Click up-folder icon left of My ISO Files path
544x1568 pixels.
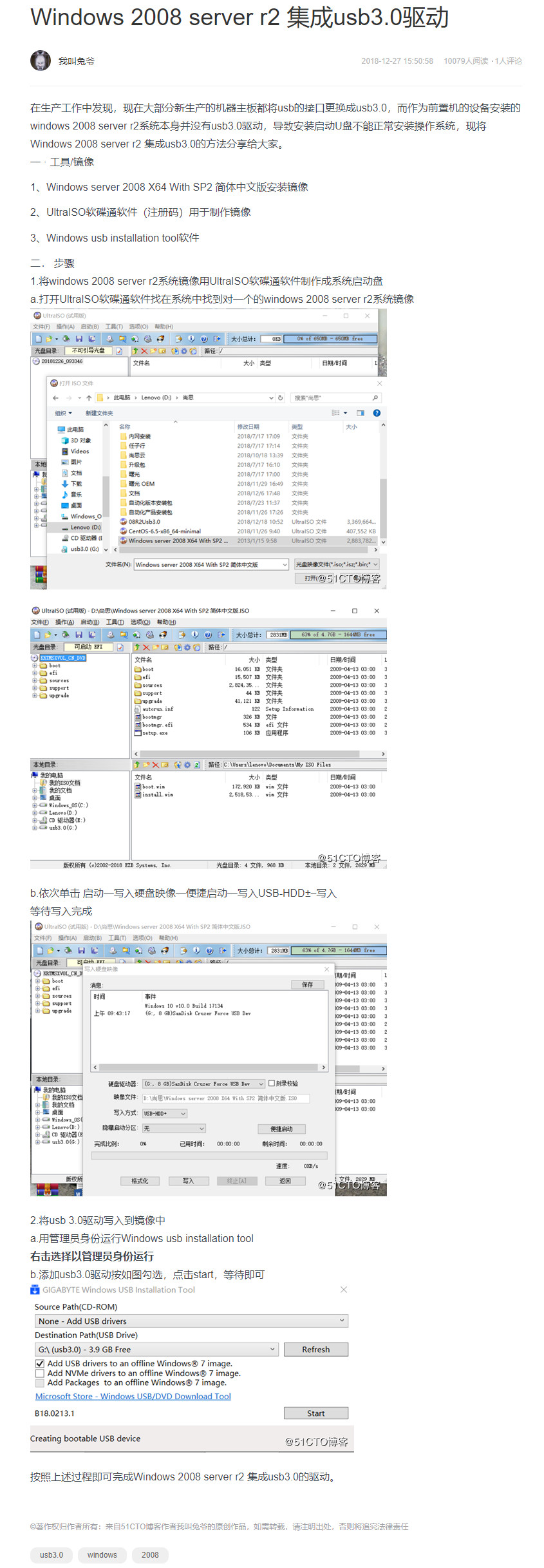[136, 765]
